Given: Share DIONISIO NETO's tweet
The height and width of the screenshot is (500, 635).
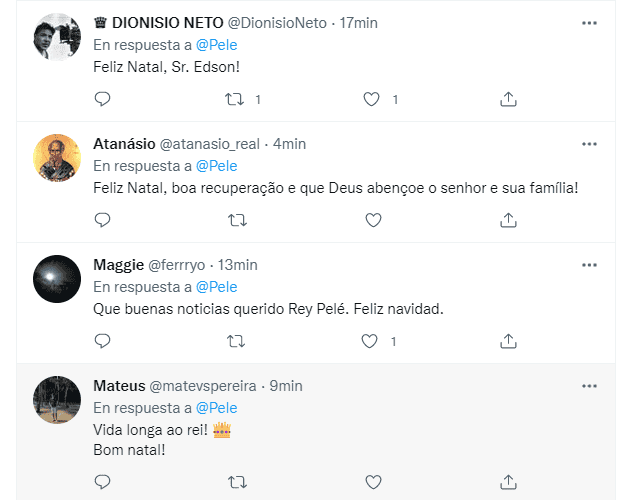Looking at the screenshot, I should click(508, 99).
